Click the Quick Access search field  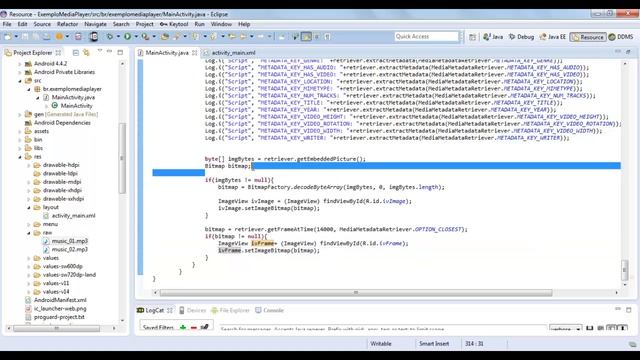point(426,36)
